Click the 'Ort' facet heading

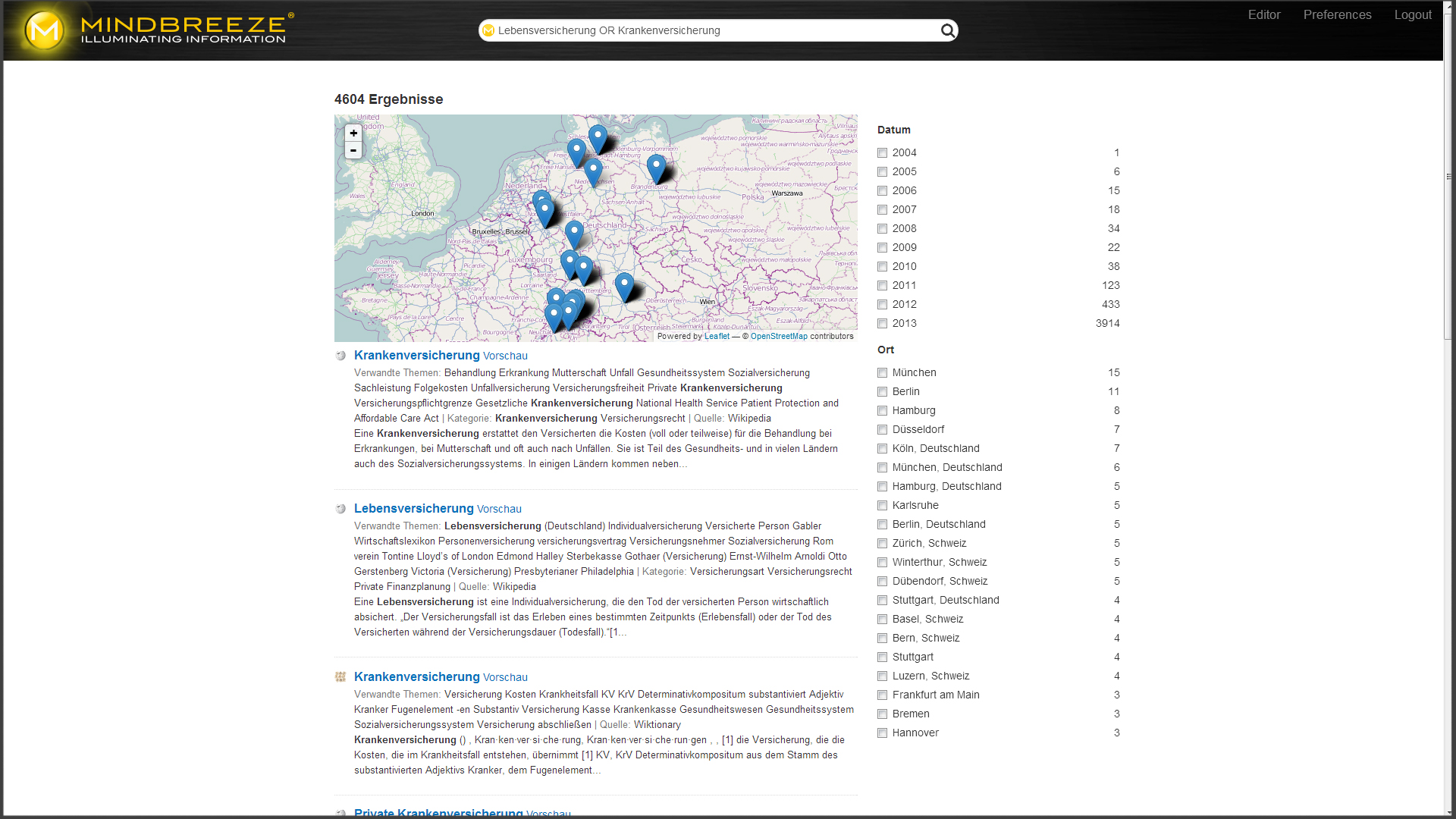coord(886,350)
